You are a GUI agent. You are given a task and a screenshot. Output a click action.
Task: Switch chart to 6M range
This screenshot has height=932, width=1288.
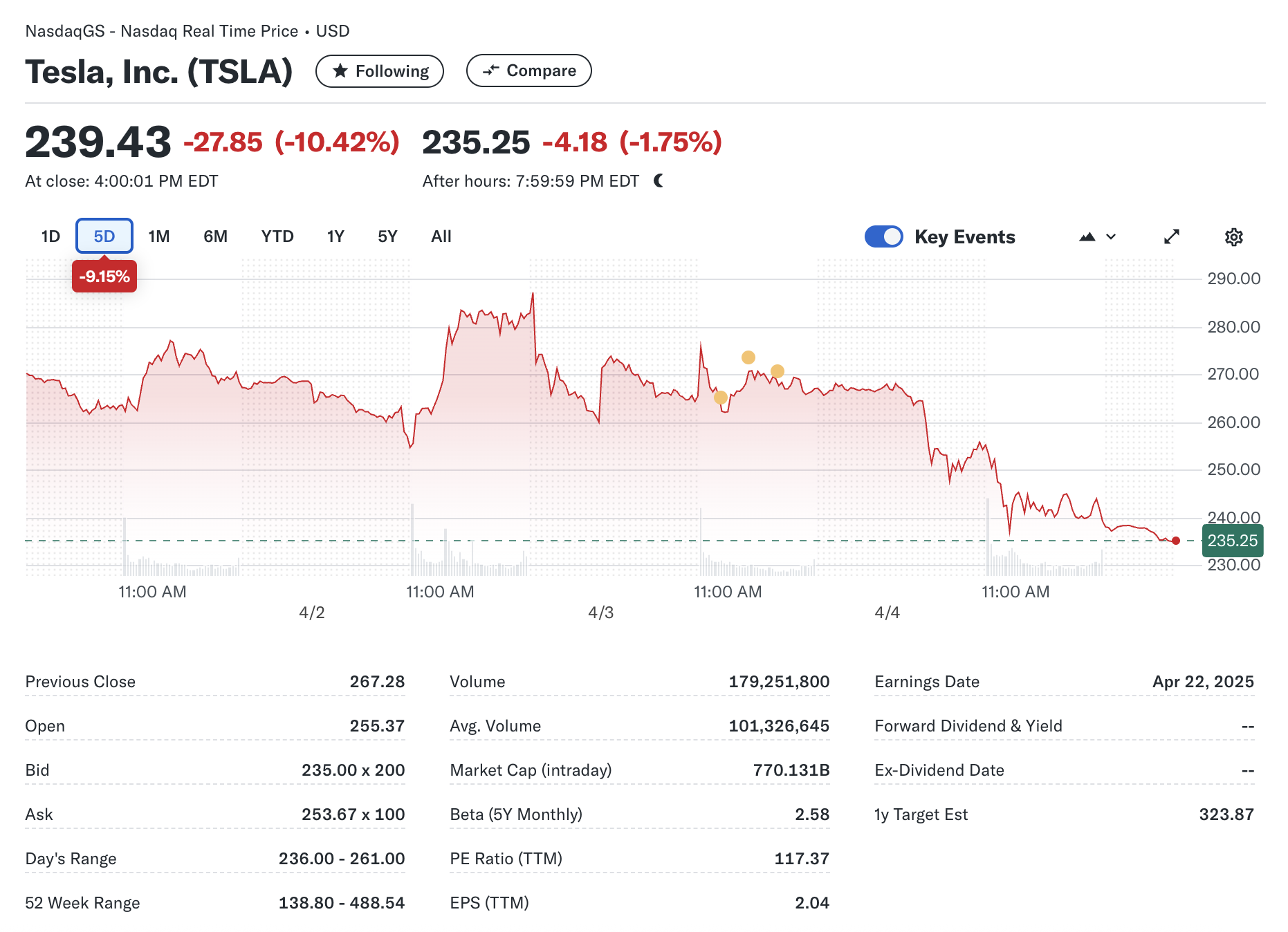pos(215,236)
